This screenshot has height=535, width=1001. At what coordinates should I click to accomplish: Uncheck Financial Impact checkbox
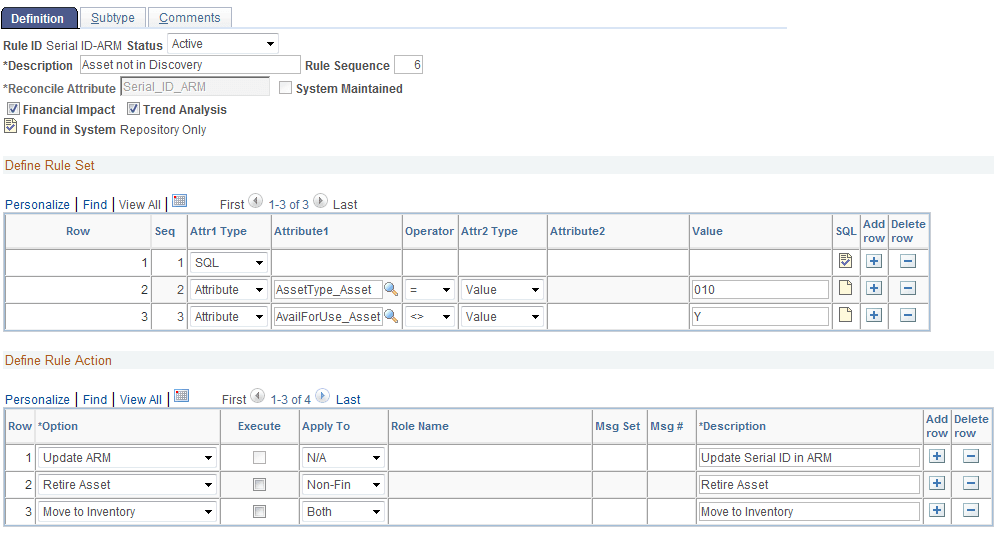pyautogui.click(x=13, y=109)
